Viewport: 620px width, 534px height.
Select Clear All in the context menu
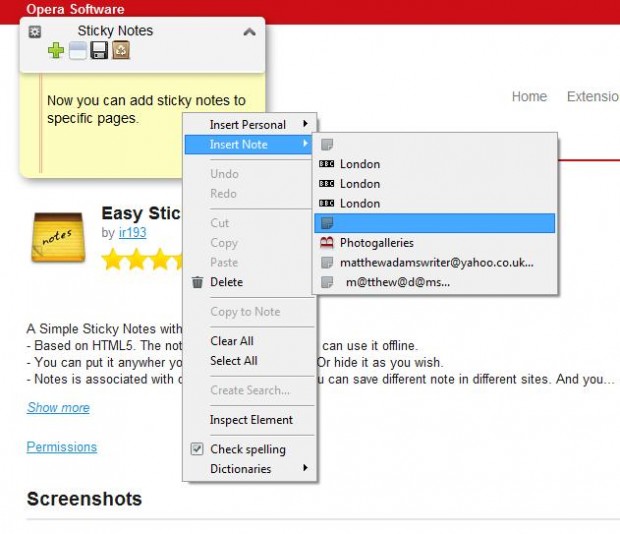point(250,341)
